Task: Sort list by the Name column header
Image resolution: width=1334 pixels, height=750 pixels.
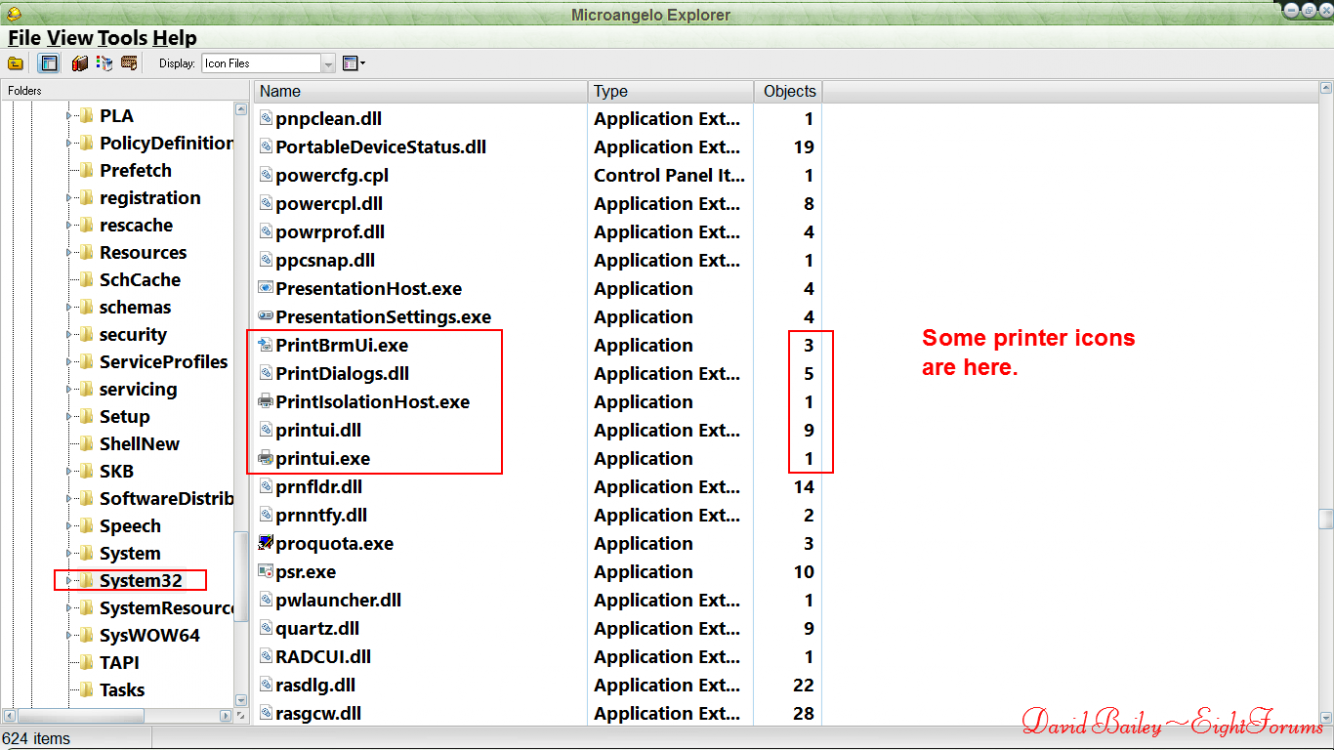Action: tap(421, 91)
